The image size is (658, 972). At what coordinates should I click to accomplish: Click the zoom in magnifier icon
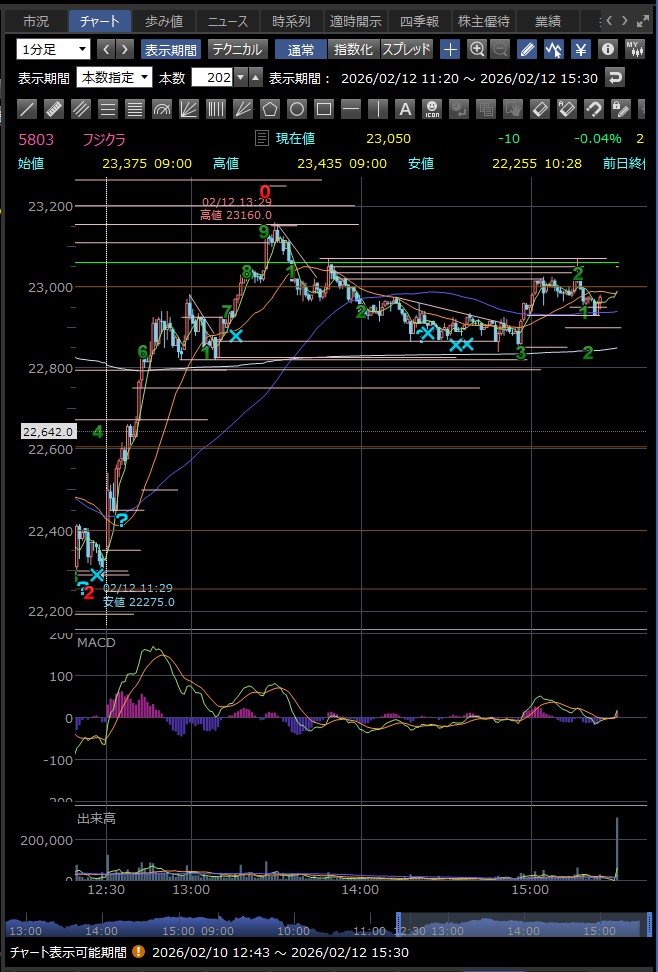point(477,49)
